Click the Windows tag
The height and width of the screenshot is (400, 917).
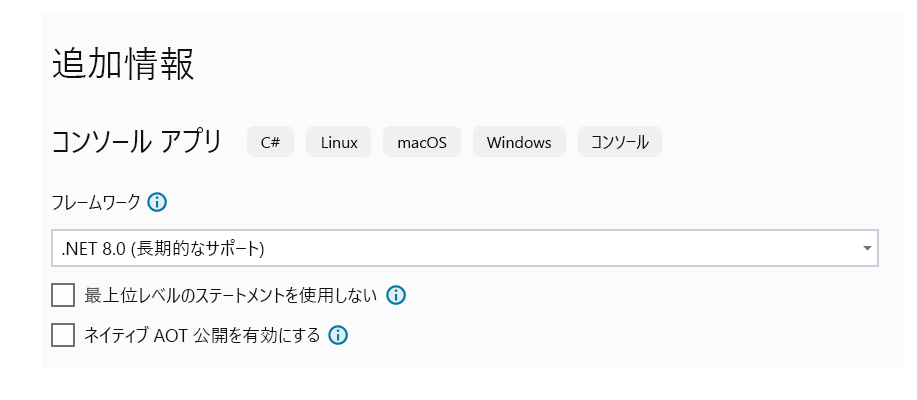519,142
